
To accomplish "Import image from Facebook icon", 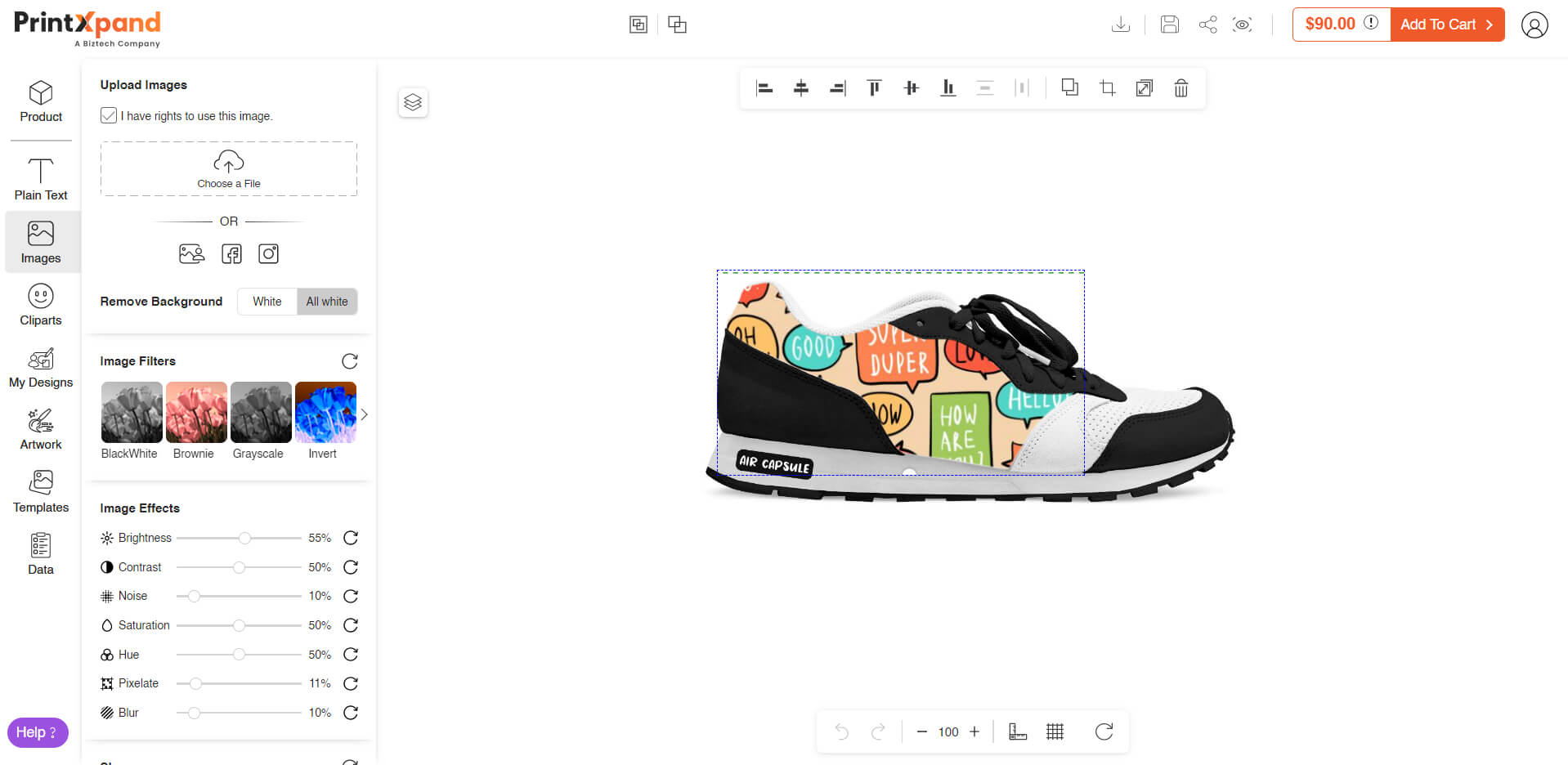I will click(x=231, y=254).
